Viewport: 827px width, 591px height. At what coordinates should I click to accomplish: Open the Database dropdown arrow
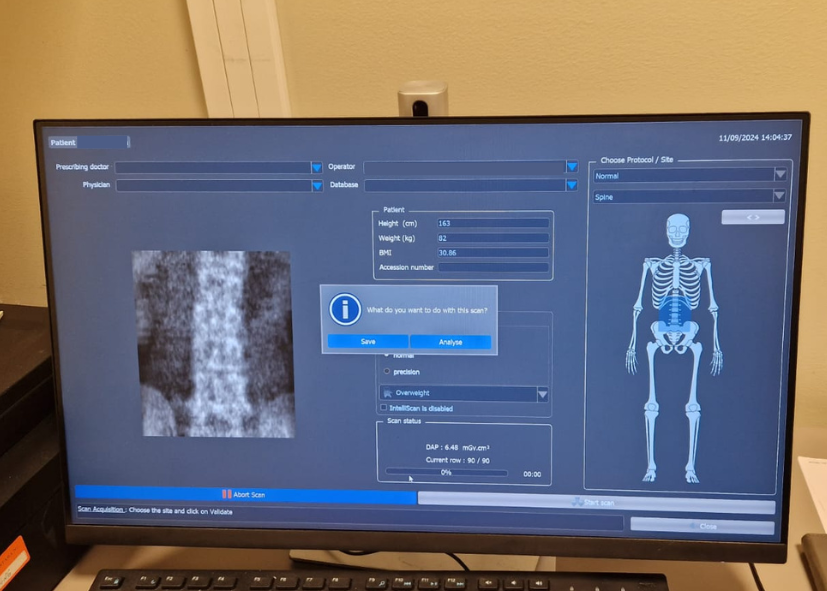572,185
